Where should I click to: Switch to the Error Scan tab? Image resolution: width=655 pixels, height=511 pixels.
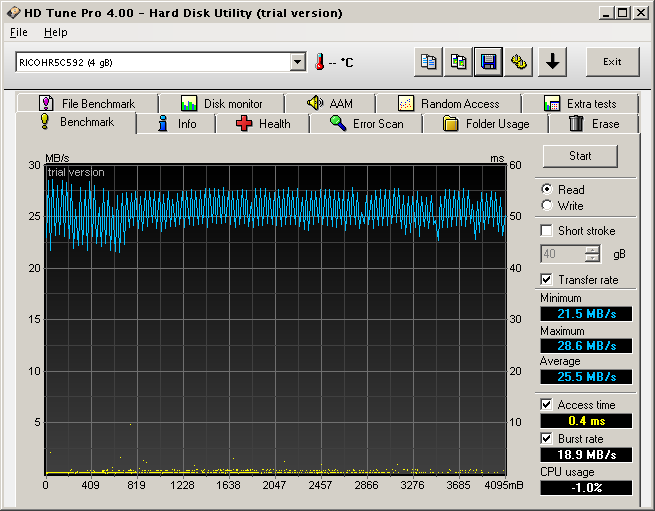pos(366,124)
